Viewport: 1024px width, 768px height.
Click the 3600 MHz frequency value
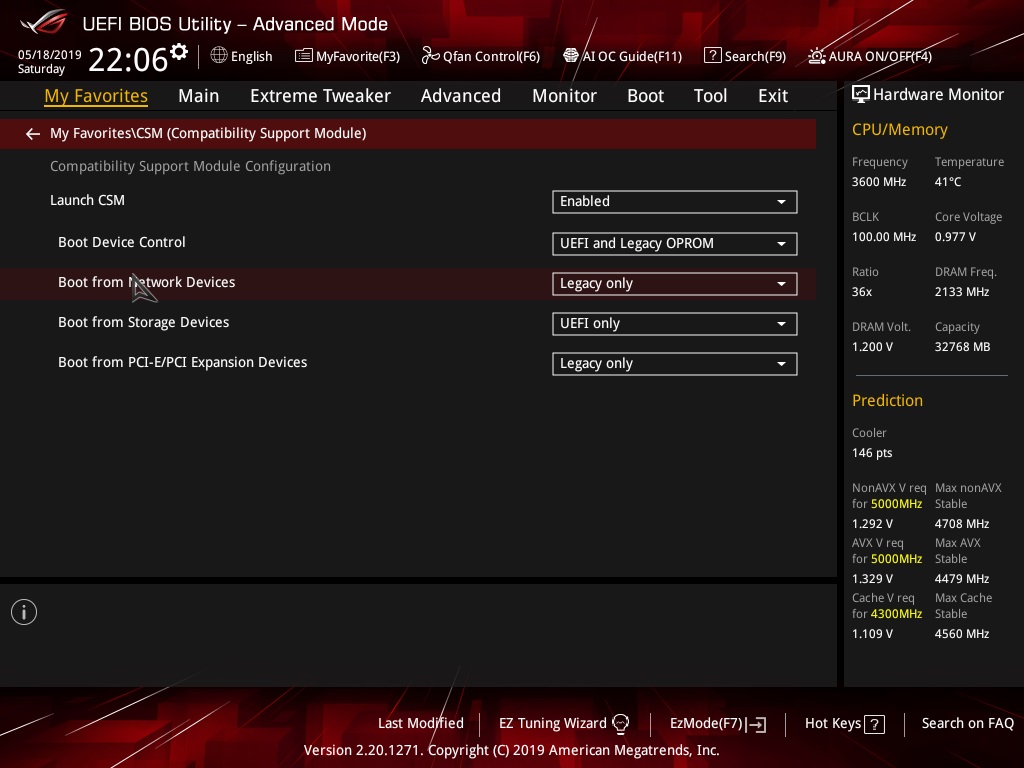tap(879, 182)
